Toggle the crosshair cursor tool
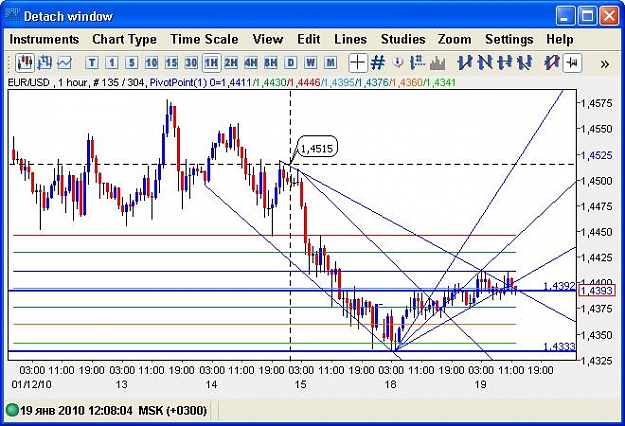 coord(358,63)
